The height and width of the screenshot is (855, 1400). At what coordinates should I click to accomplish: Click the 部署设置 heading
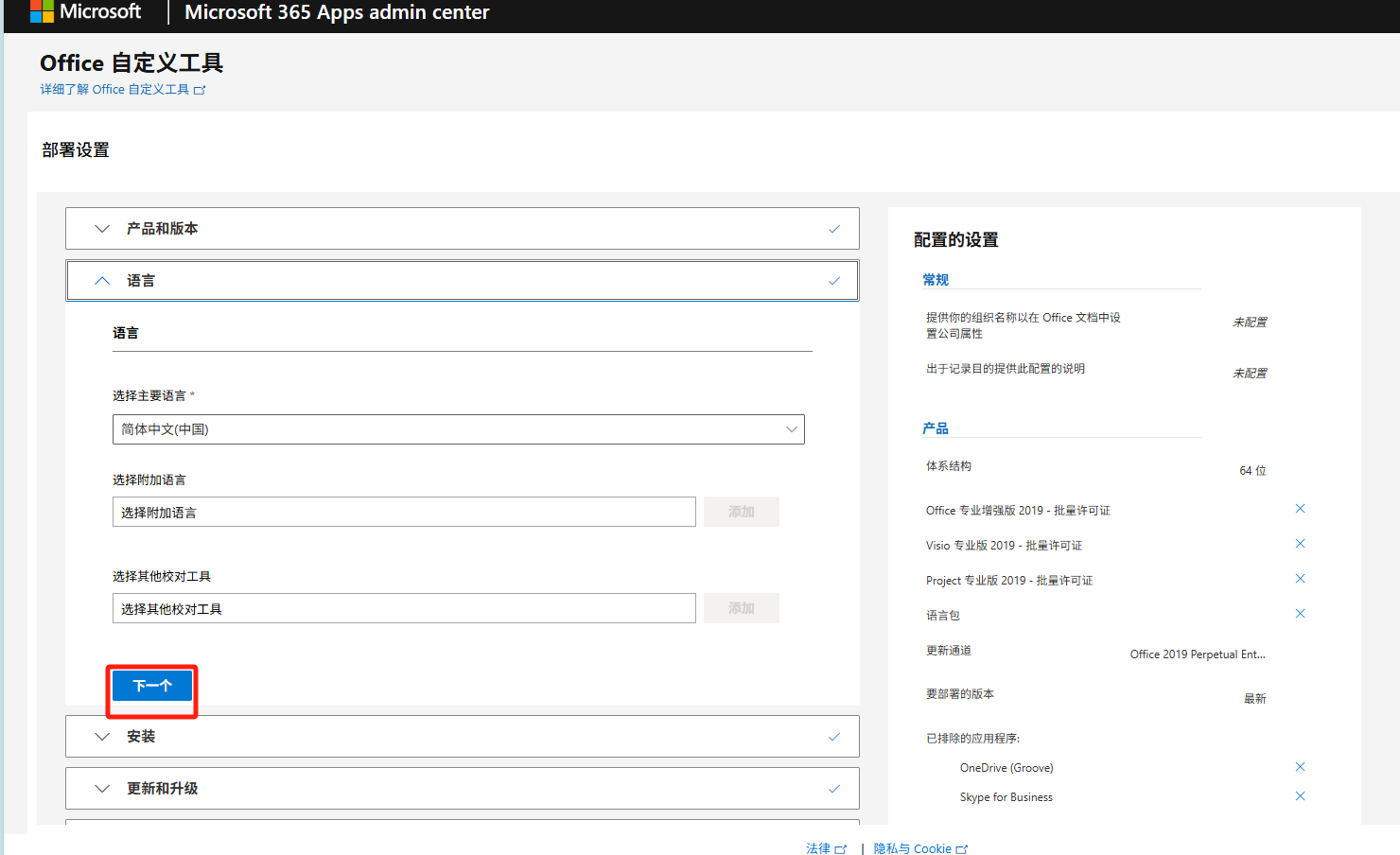click(x=76, y=150)
